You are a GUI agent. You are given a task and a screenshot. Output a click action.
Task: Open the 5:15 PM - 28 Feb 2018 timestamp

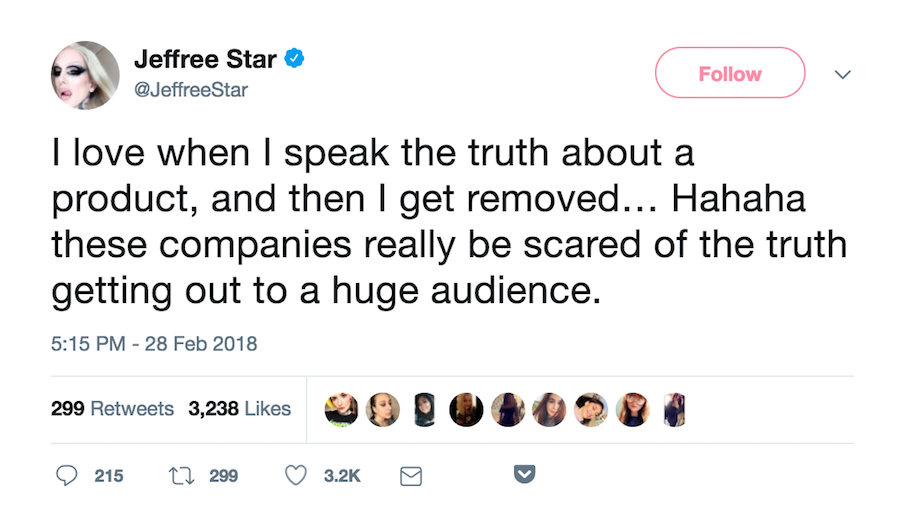(x=154, y=344)
